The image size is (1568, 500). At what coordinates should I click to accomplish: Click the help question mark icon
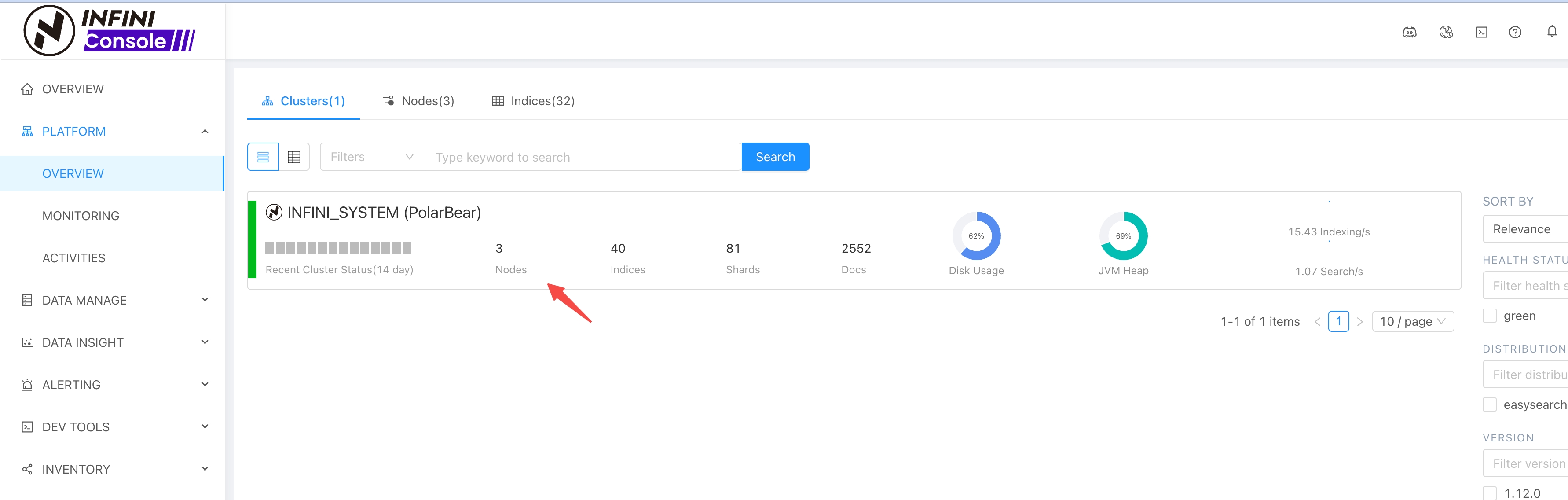tap(1515, 32)
